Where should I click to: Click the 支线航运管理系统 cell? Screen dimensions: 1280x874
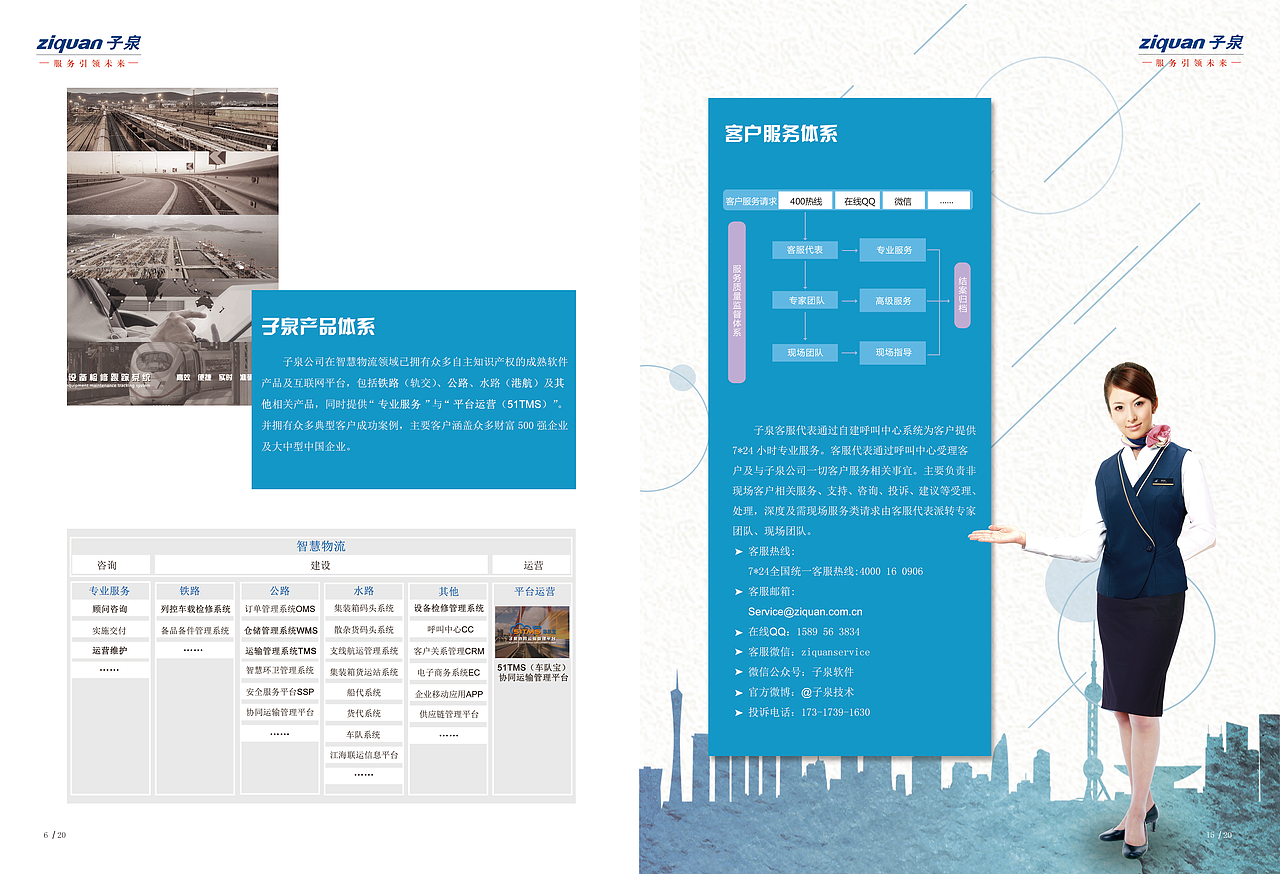pos(364,651)
